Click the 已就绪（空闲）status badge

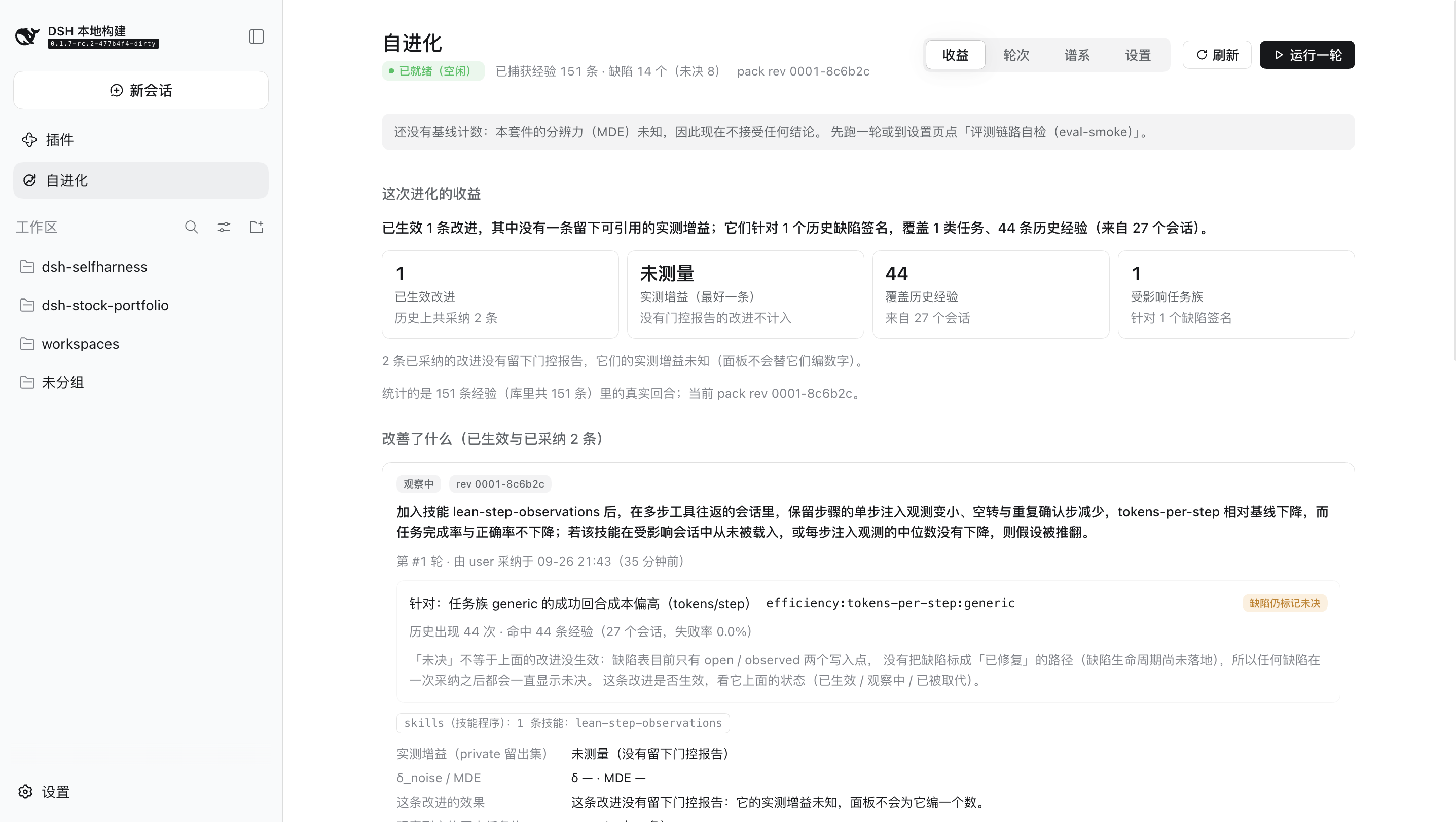tap(433, 71)
